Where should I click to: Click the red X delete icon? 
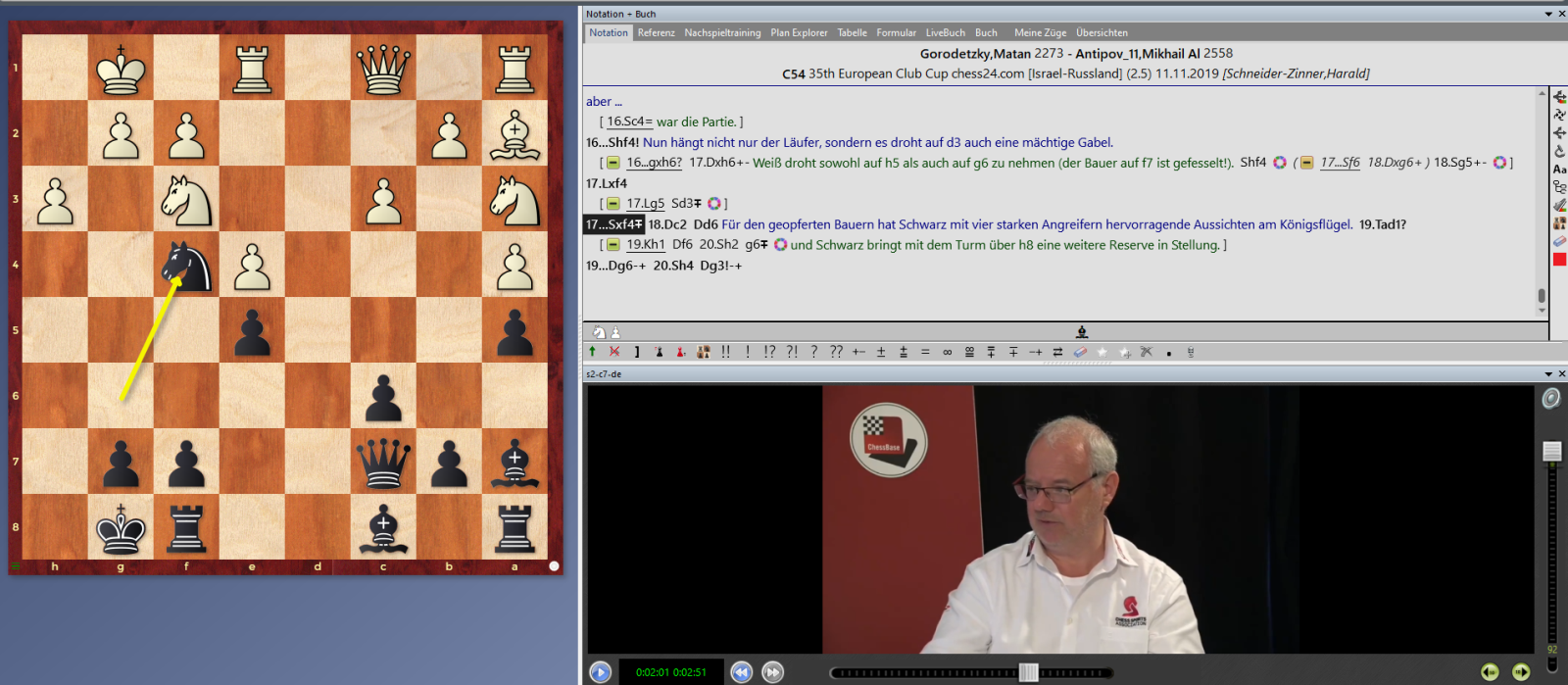point(614,352)
